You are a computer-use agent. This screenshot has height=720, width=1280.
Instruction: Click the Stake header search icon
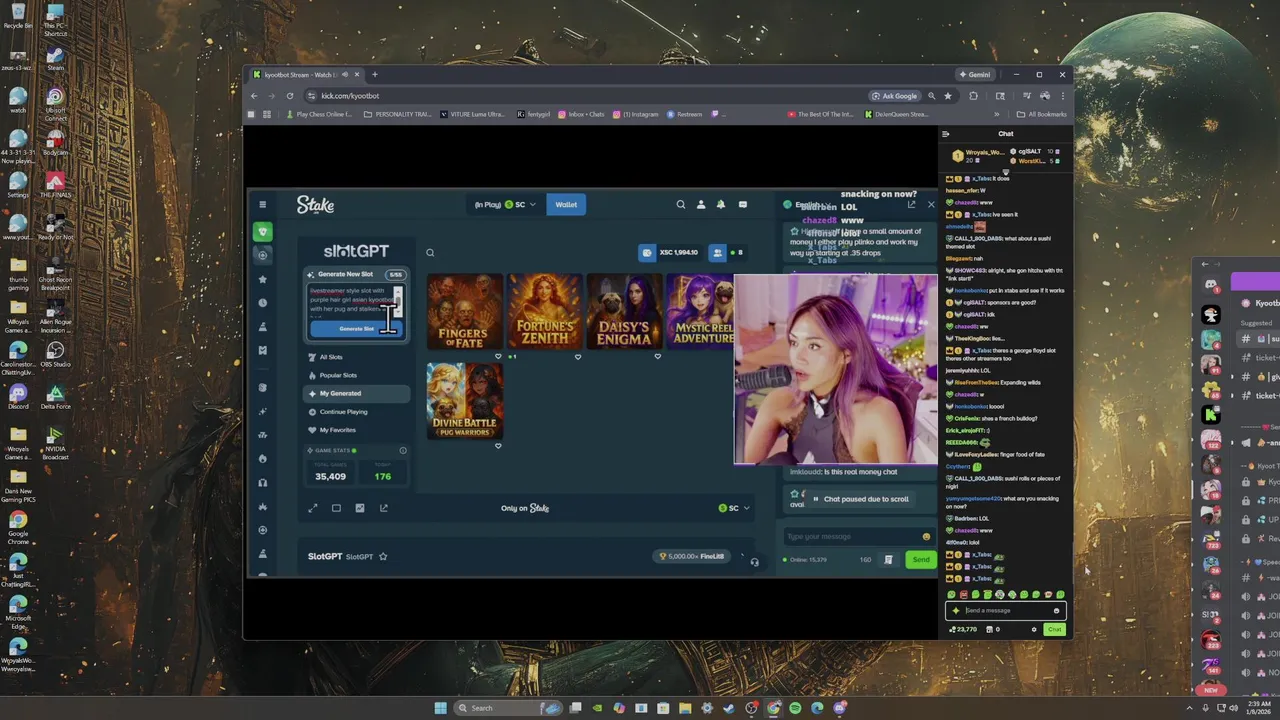tap(681, 204)
